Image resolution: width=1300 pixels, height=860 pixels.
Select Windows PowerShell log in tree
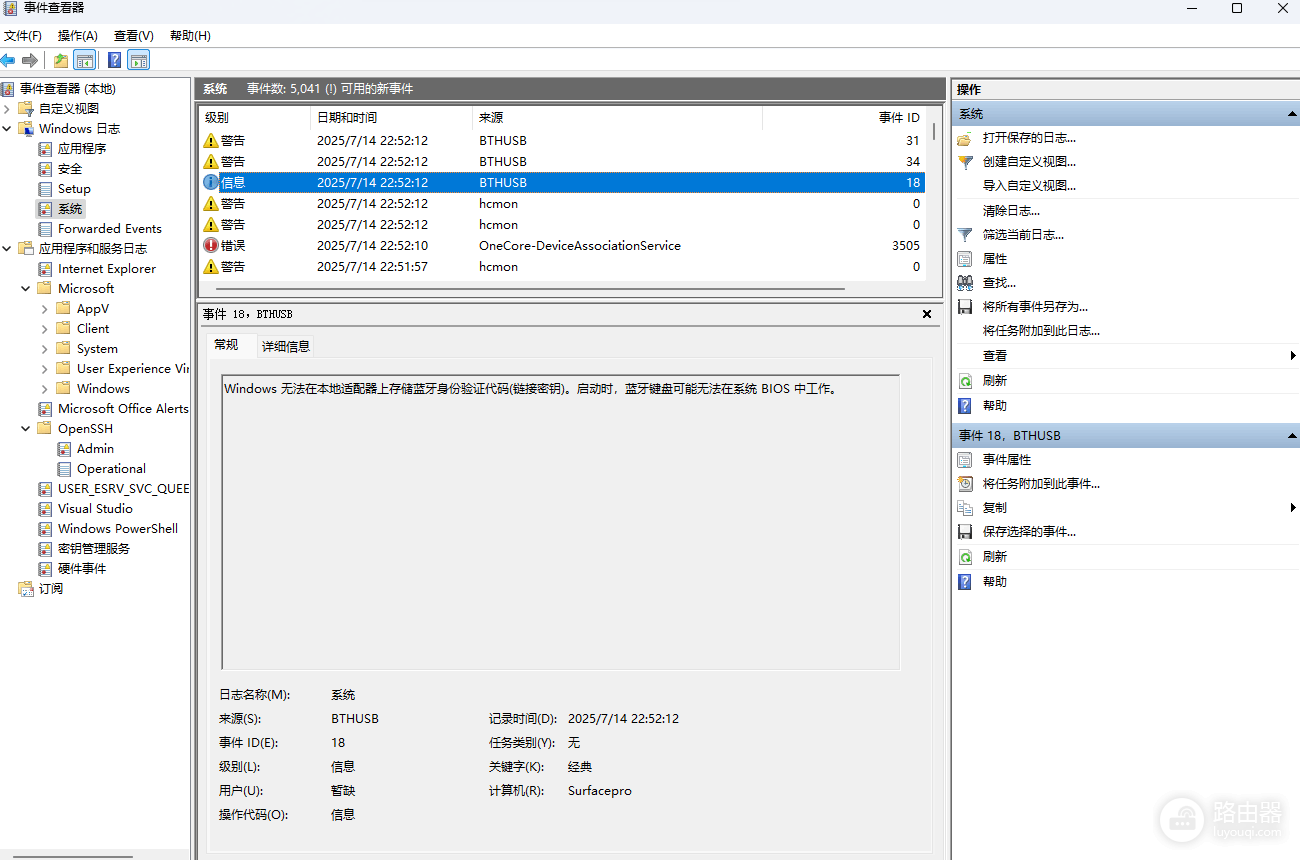click(118, 529)
